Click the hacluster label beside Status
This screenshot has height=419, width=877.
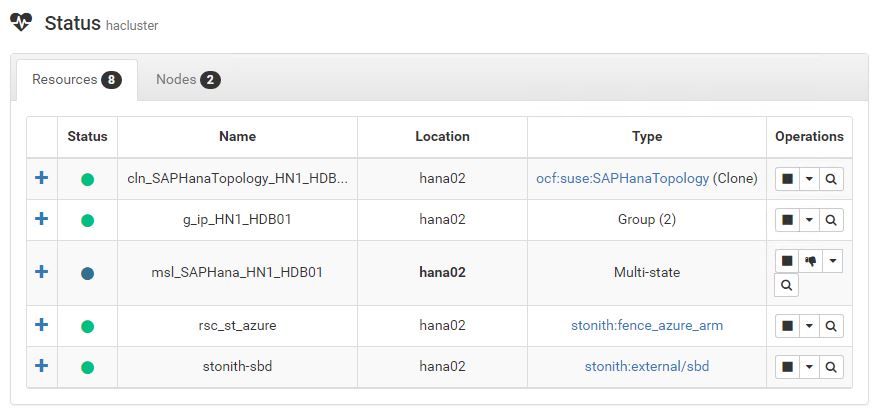pyautogui.click(x=132, y=26)
